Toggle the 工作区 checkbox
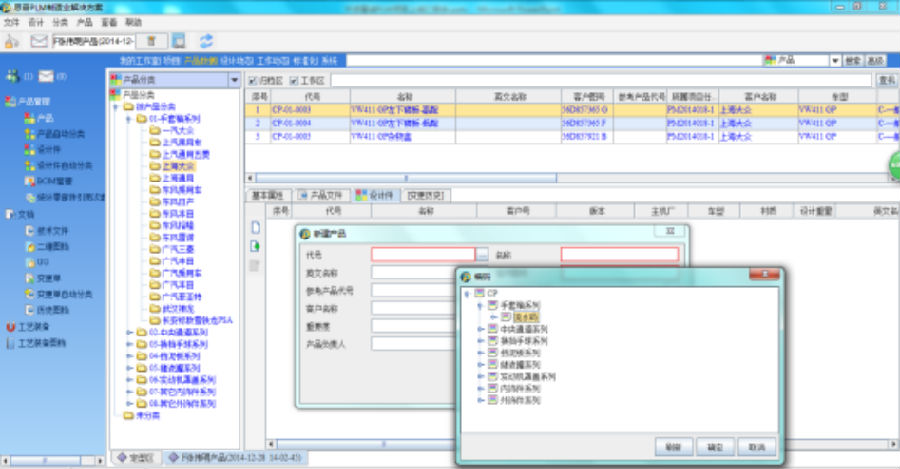The image size is (900, 469). click(x=294, y=81)
